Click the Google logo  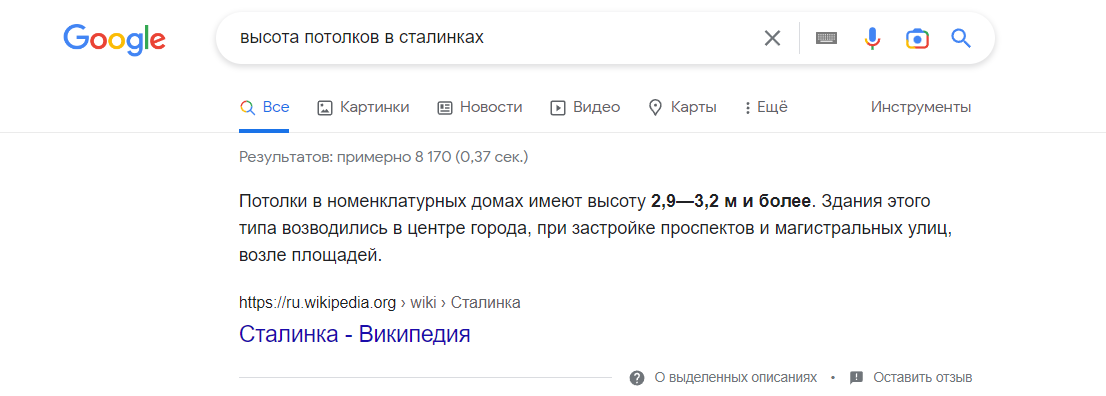(114, 39)
